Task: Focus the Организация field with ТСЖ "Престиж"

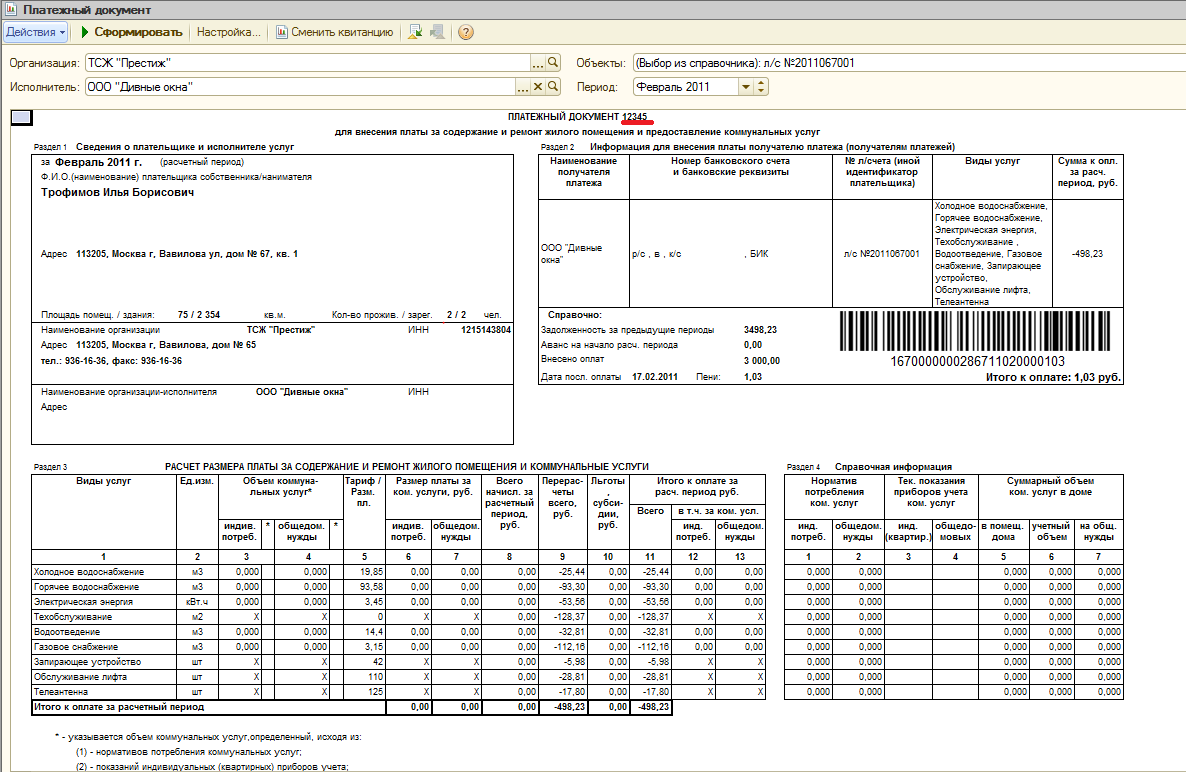Action: tap(307, 63)
